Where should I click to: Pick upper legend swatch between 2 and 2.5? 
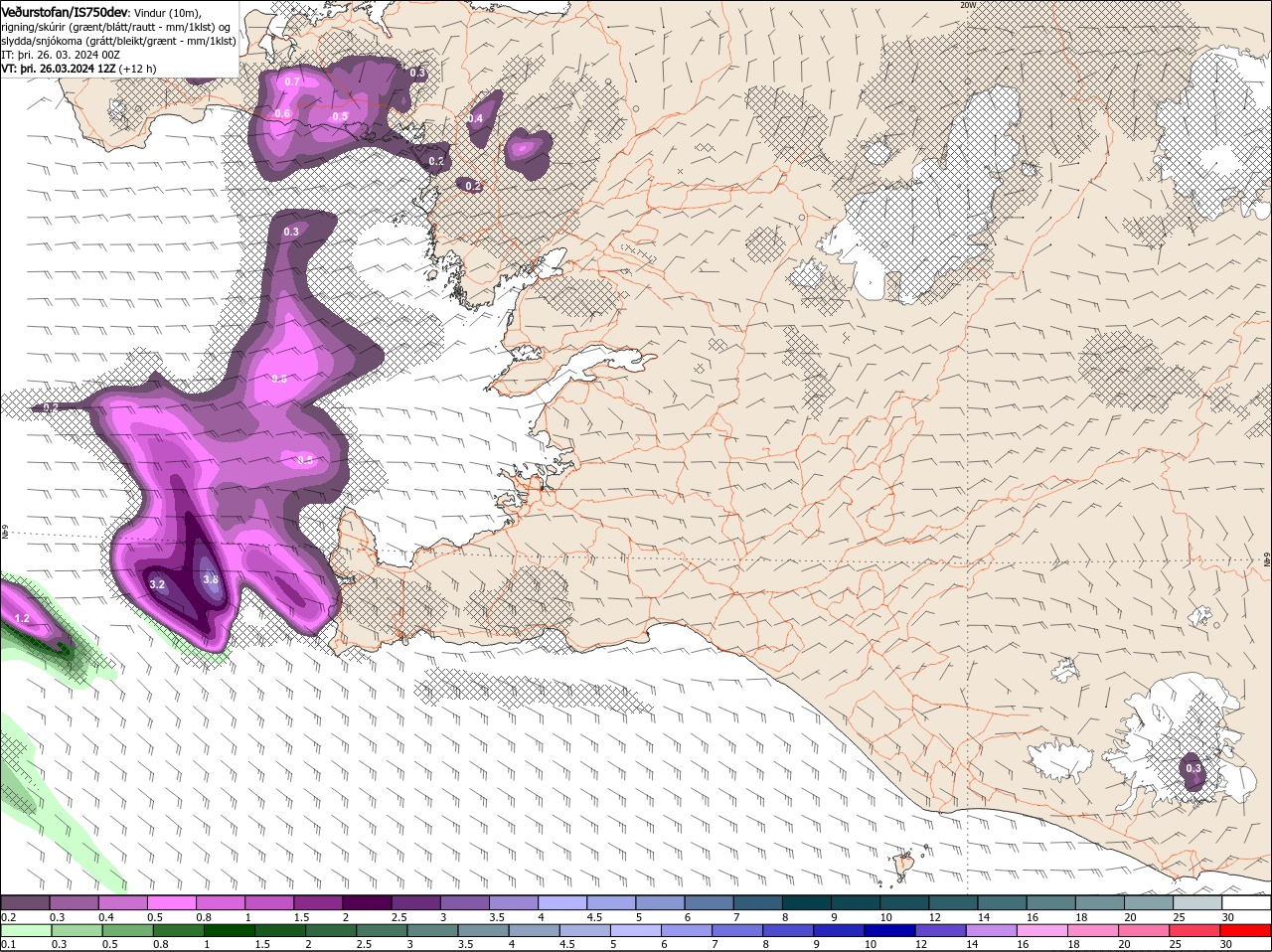(x=367, y=902)
